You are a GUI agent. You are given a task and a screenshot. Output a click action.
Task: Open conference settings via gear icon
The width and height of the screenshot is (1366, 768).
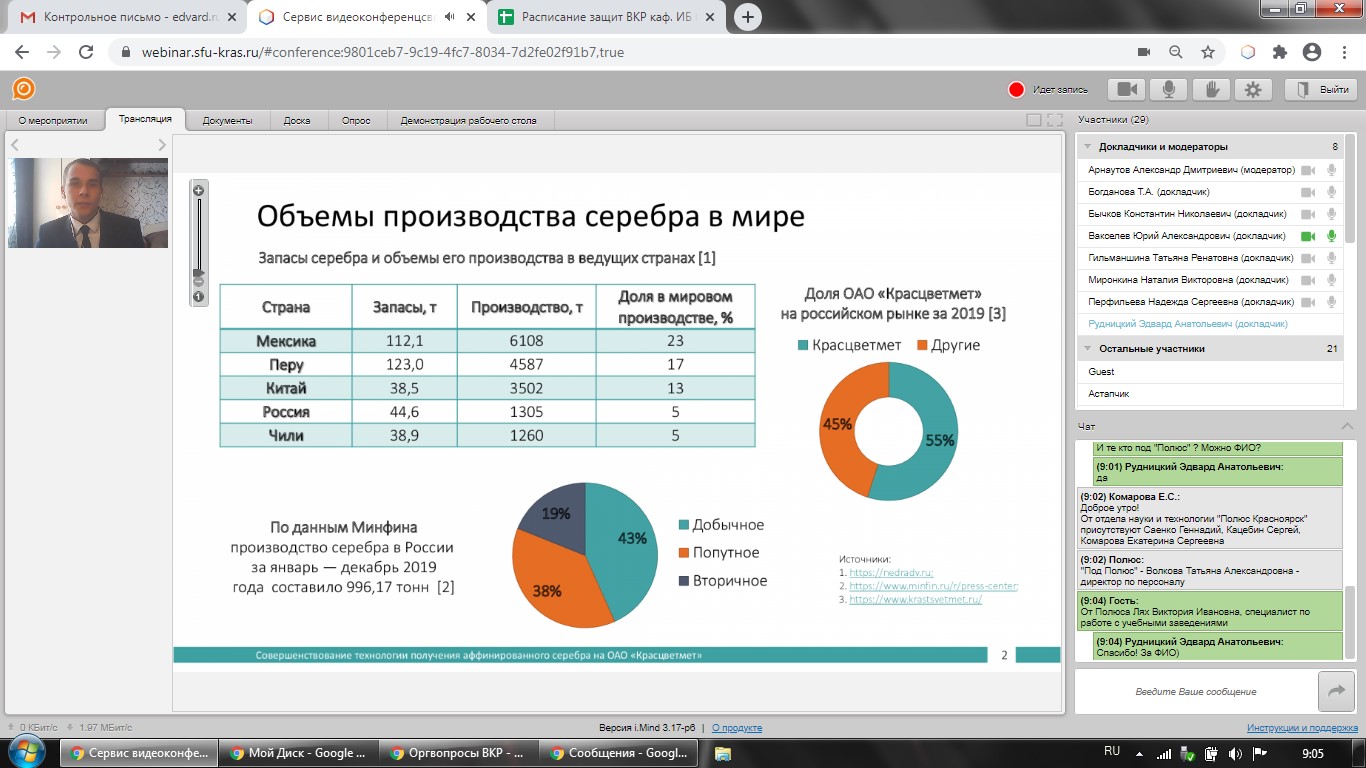pos(1253,90)
